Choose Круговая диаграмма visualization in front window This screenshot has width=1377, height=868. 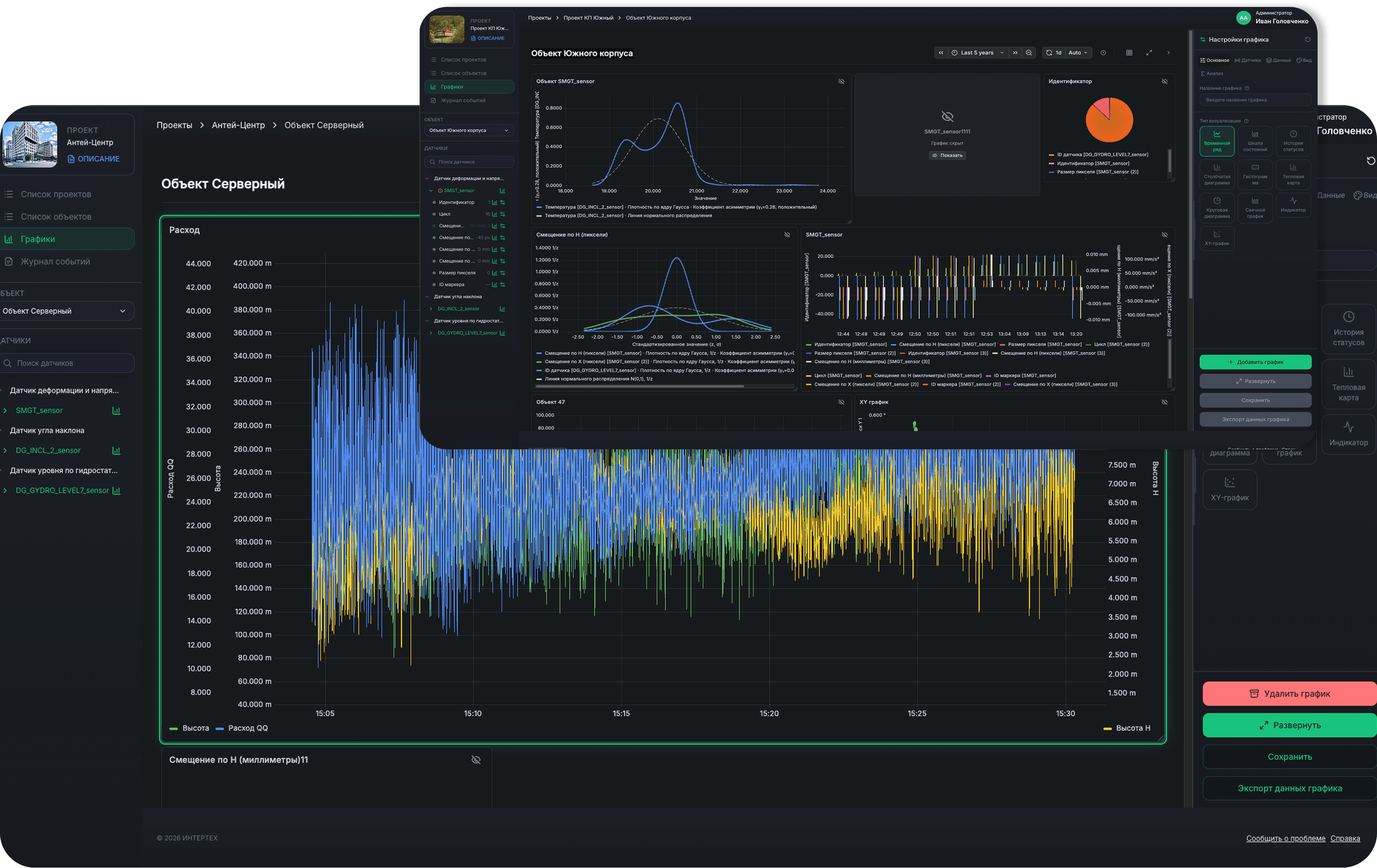pyautogui.click(x=1217, y=208)
